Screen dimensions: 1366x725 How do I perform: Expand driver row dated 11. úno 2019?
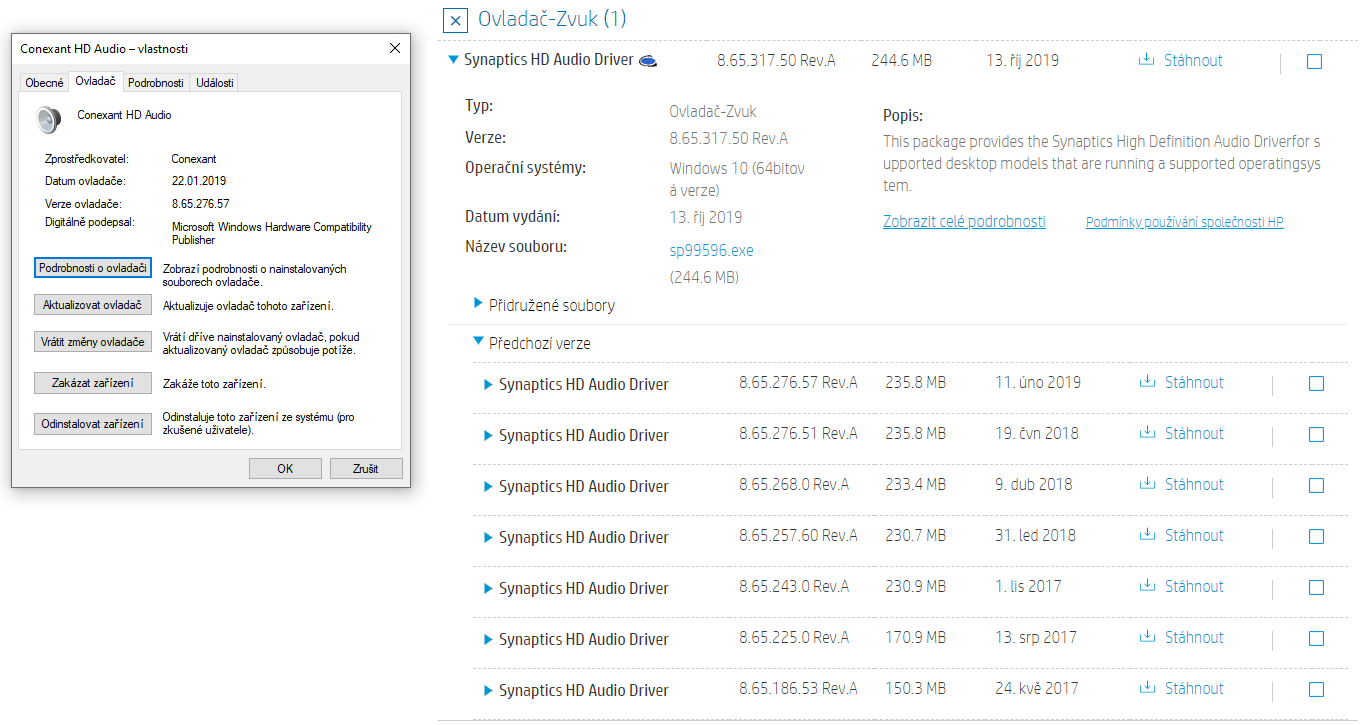pos(488,384)
